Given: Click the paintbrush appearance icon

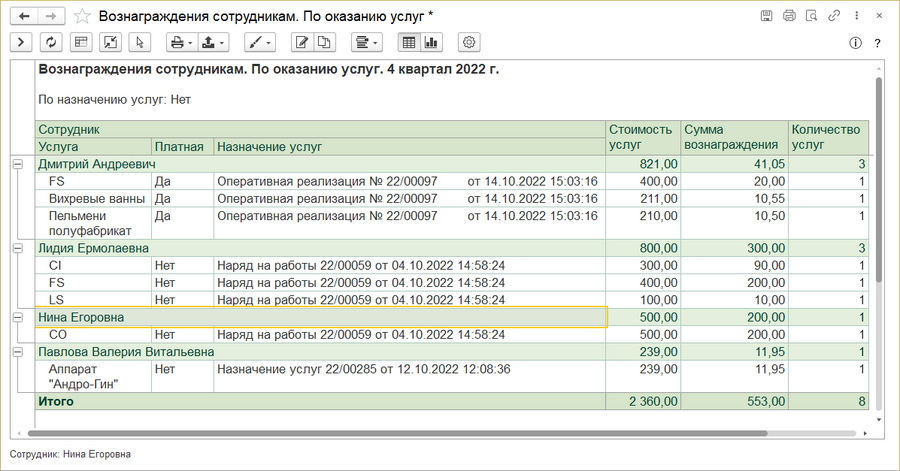Looking at the screenshot, I should (x=256, y=42).
